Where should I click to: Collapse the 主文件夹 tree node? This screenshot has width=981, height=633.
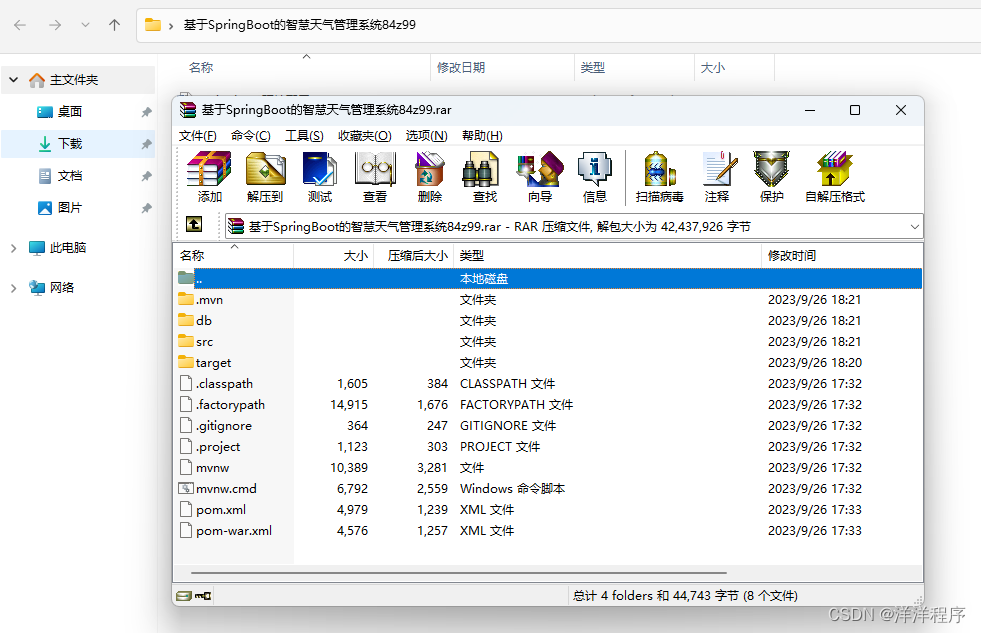click(x=14, y=80)
